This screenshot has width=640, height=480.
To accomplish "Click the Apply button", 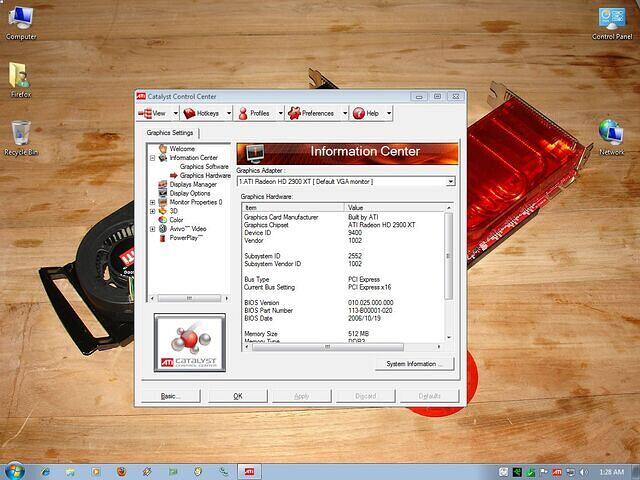I will pos(302,396).
